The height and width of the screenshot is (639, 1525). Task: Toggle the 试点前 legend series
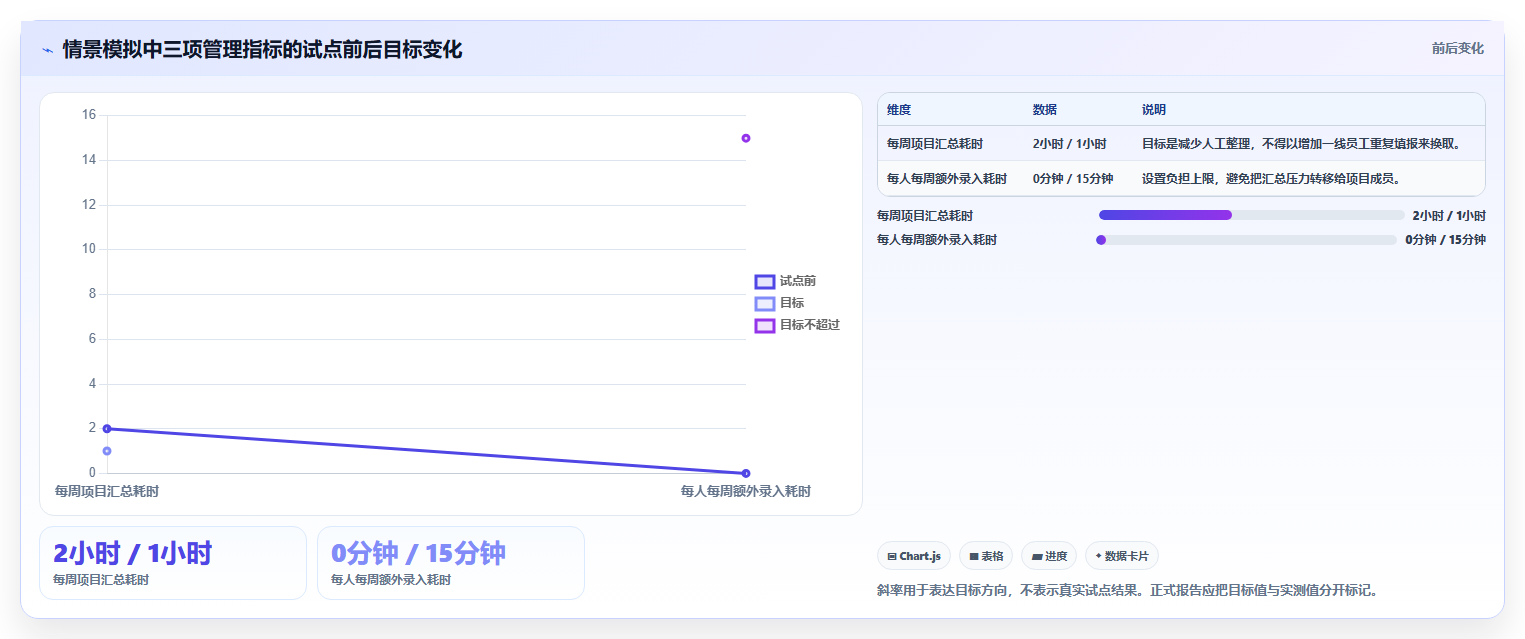[786, 281]
